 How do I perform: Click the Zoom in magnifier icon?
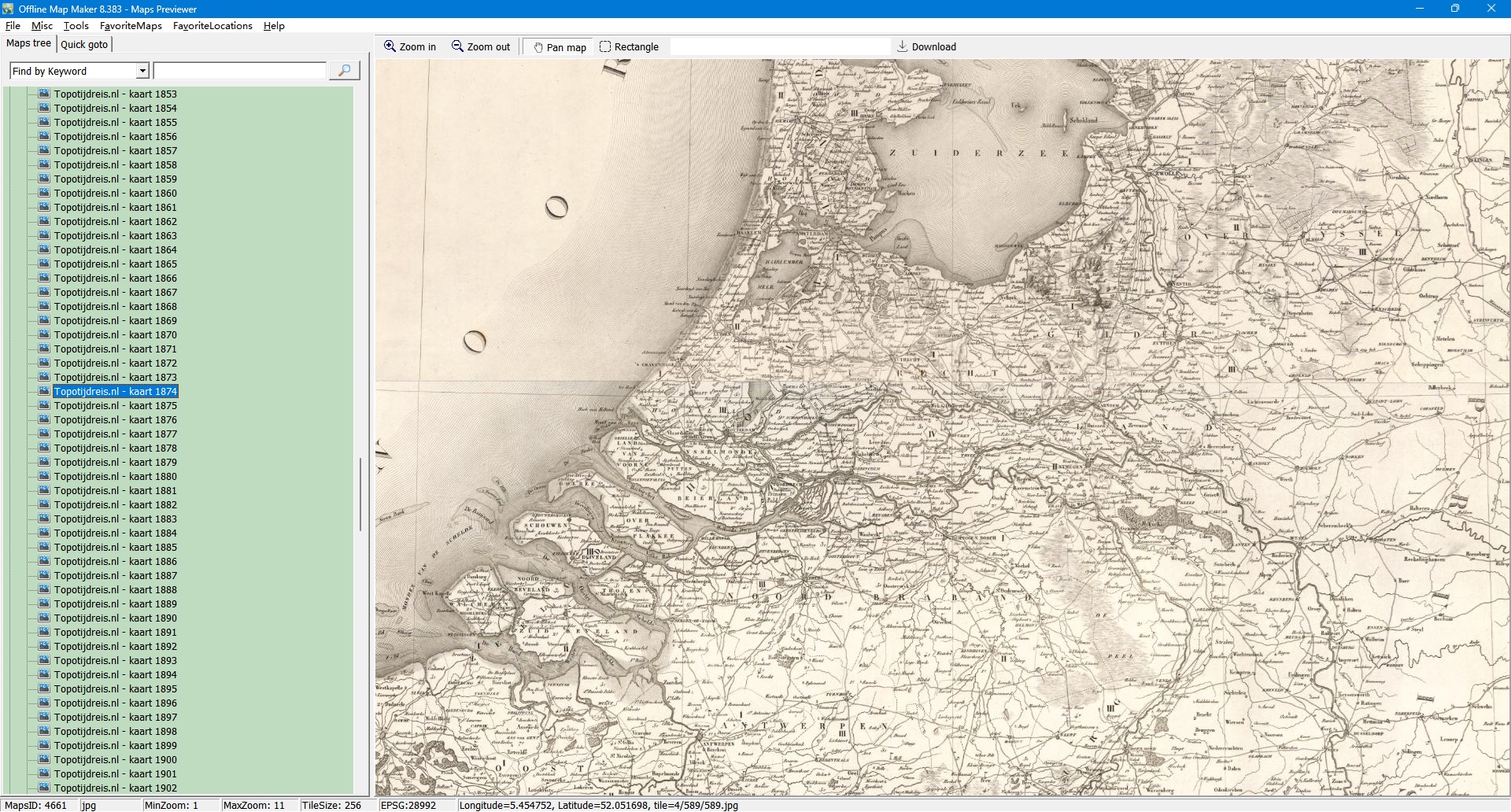click(x=390, y=46)
